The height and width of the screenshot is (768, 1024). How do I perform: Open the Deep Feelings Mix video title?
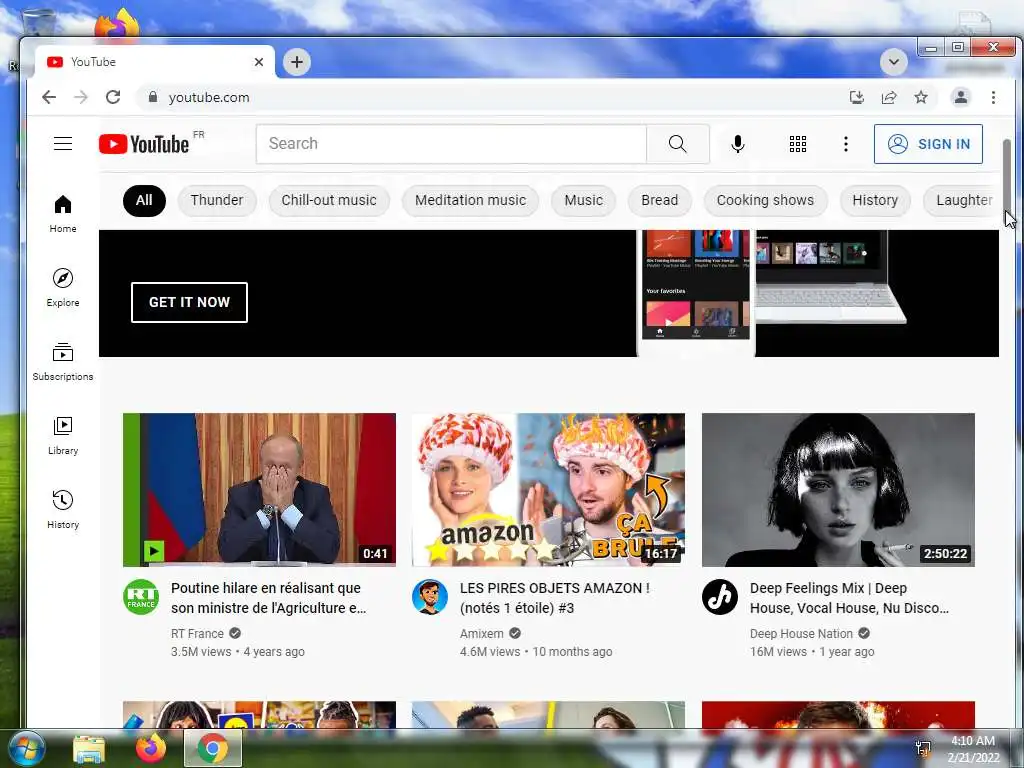(849, 598)
